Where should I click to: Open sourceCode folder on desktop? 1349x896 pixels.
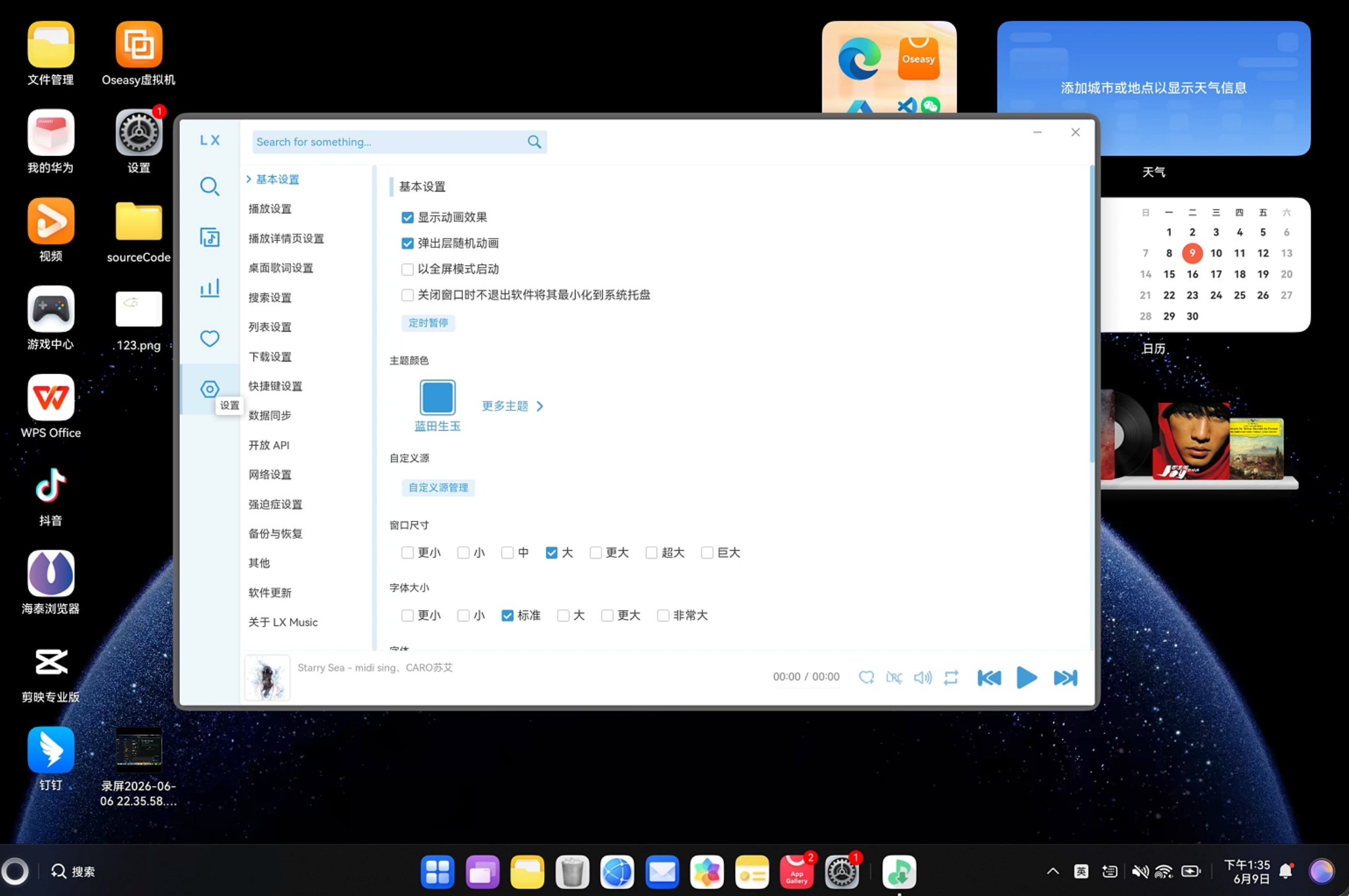[138, 232]
